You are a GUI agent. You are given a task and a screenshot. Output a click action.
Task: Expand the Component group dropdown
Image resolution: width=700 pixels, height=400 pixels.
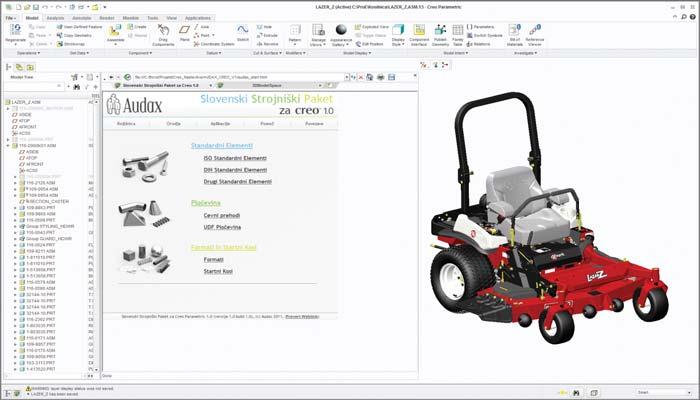140,53
